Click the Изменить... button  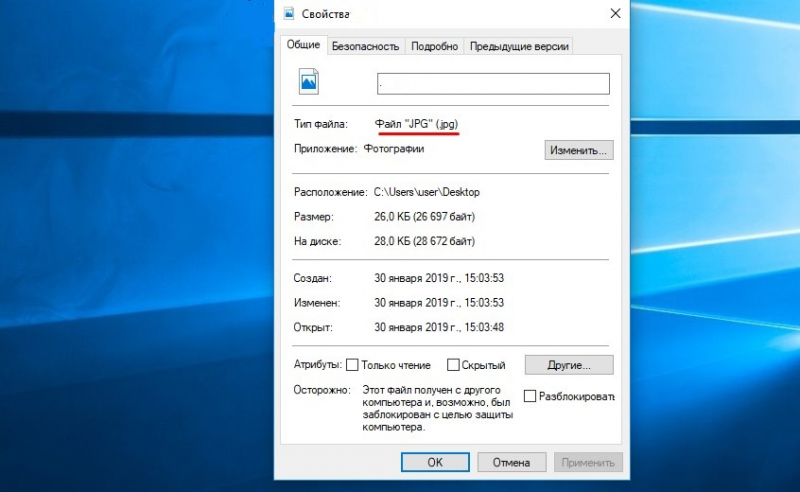pyautogui.click(x=579, y=151)
